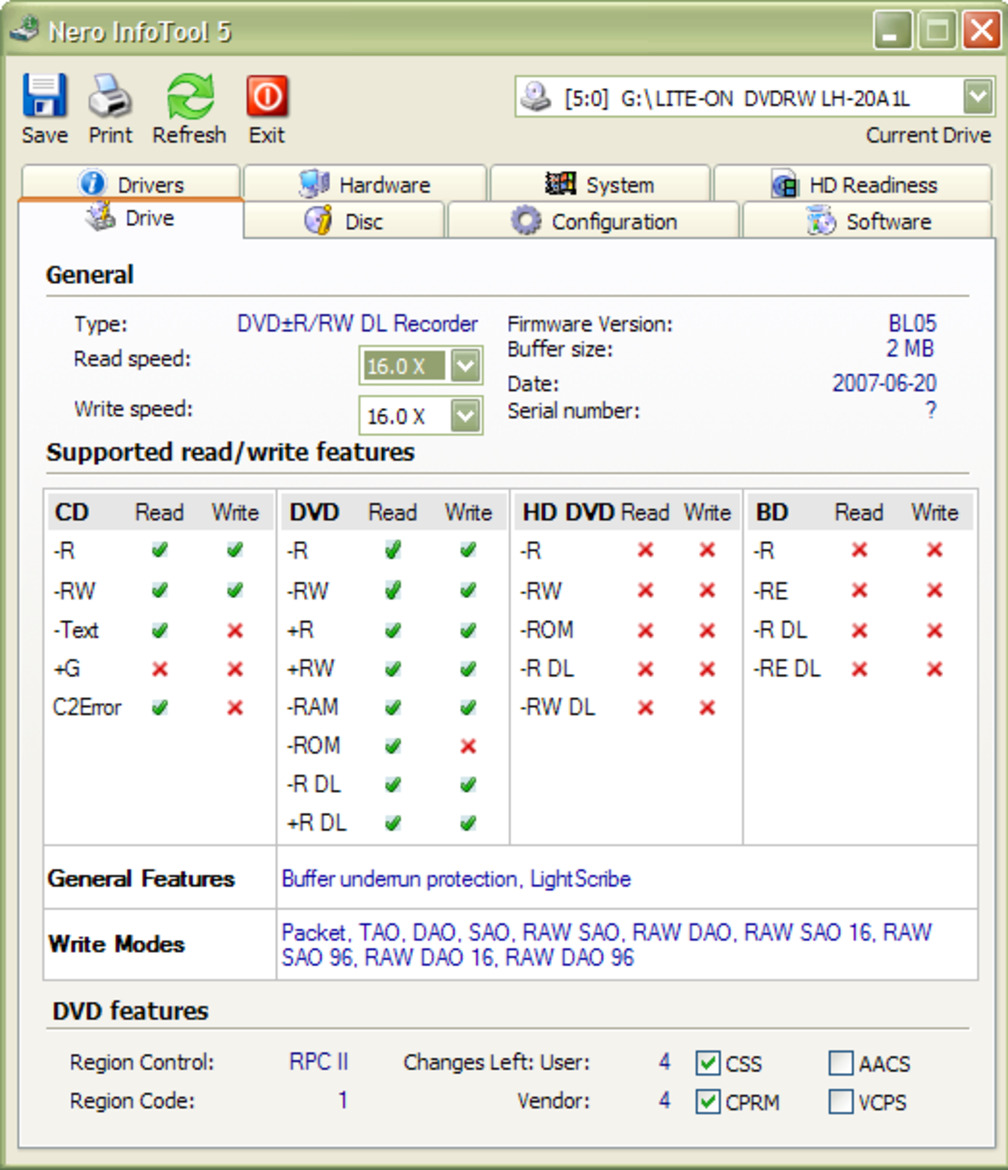Click the red X for CD -Text Write
Image resolution: width=1008 pixels, height=1170 pixels.
(235, 631)
